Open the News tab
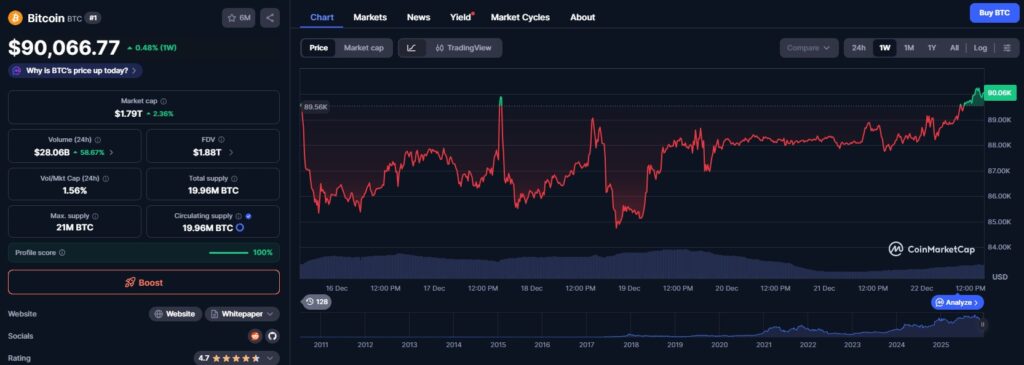Screen dimensions: 1024x365 coord(419,18)
